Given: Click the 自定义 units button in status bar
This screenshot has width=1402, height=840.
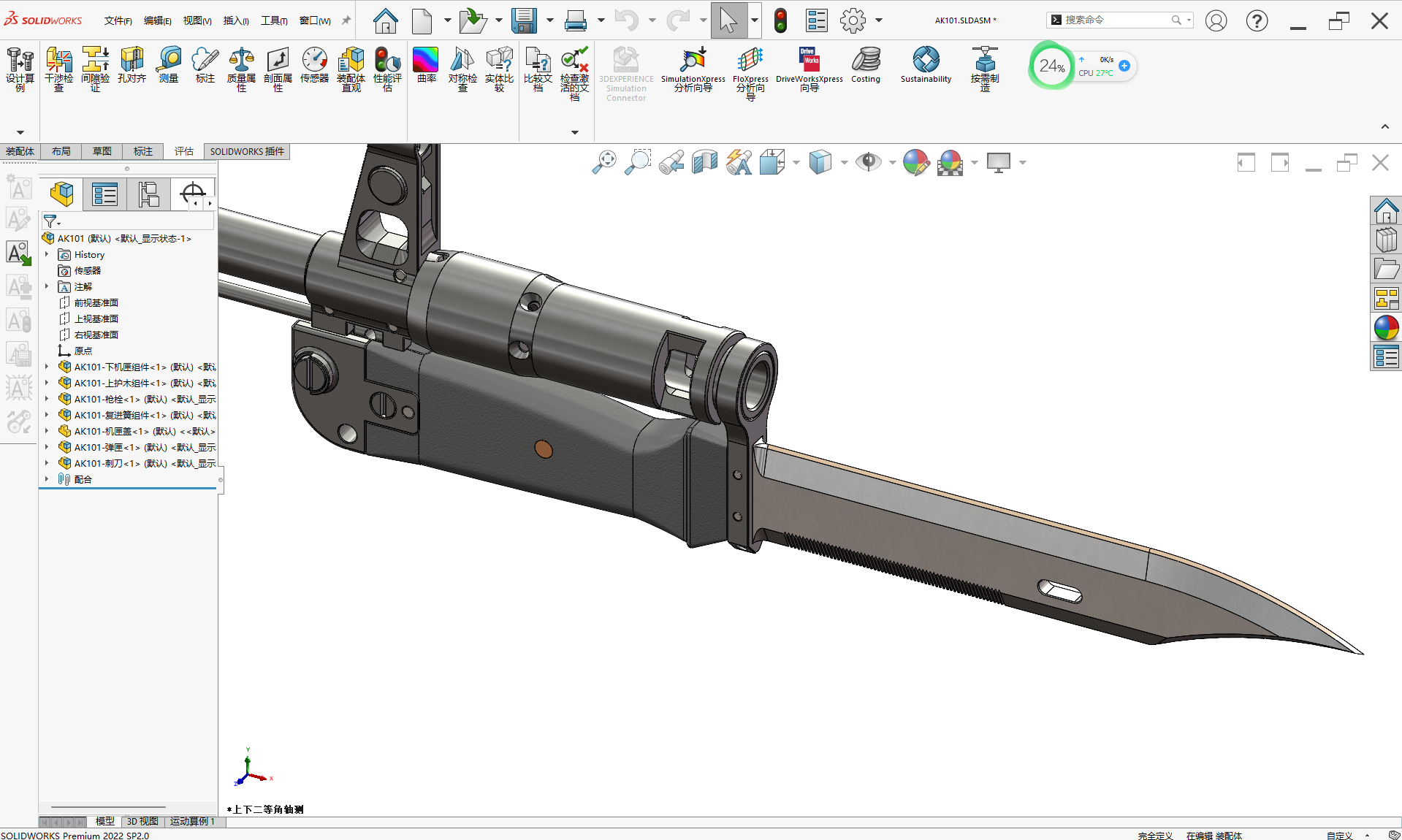Looking at the screenshot, I should tap(1339, 836).
